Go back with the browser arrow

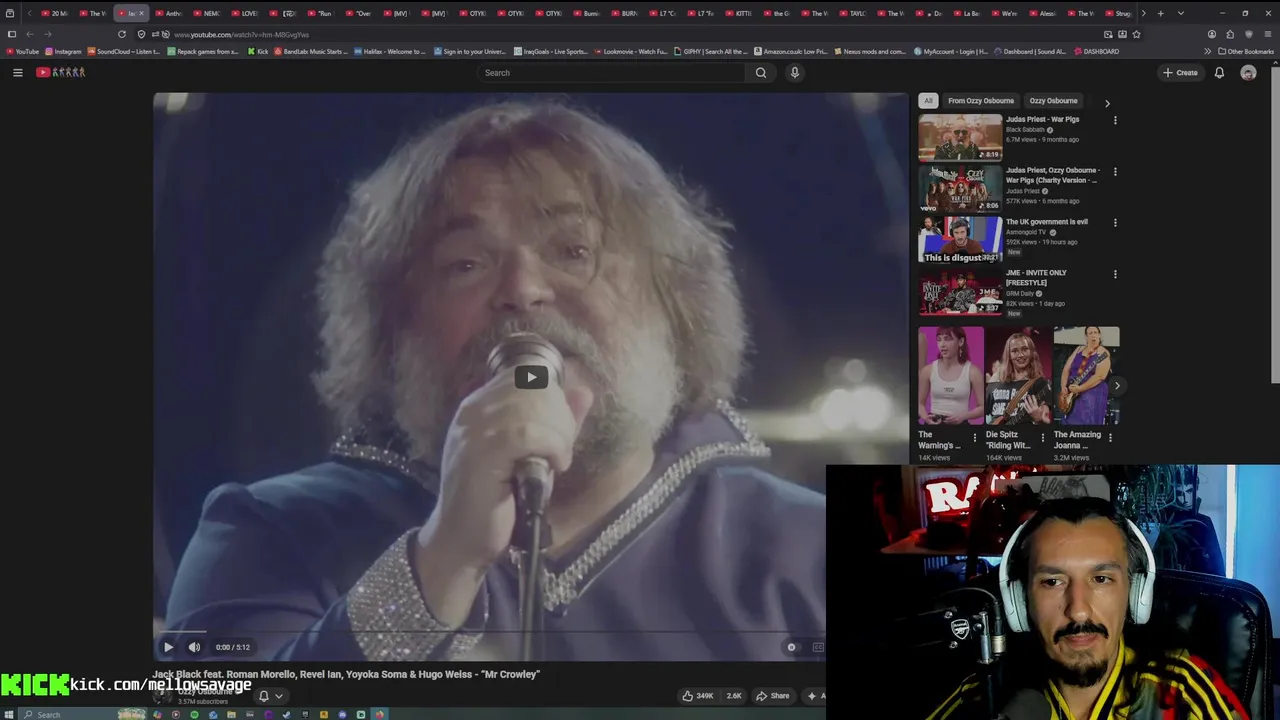(x=30, y=34)
